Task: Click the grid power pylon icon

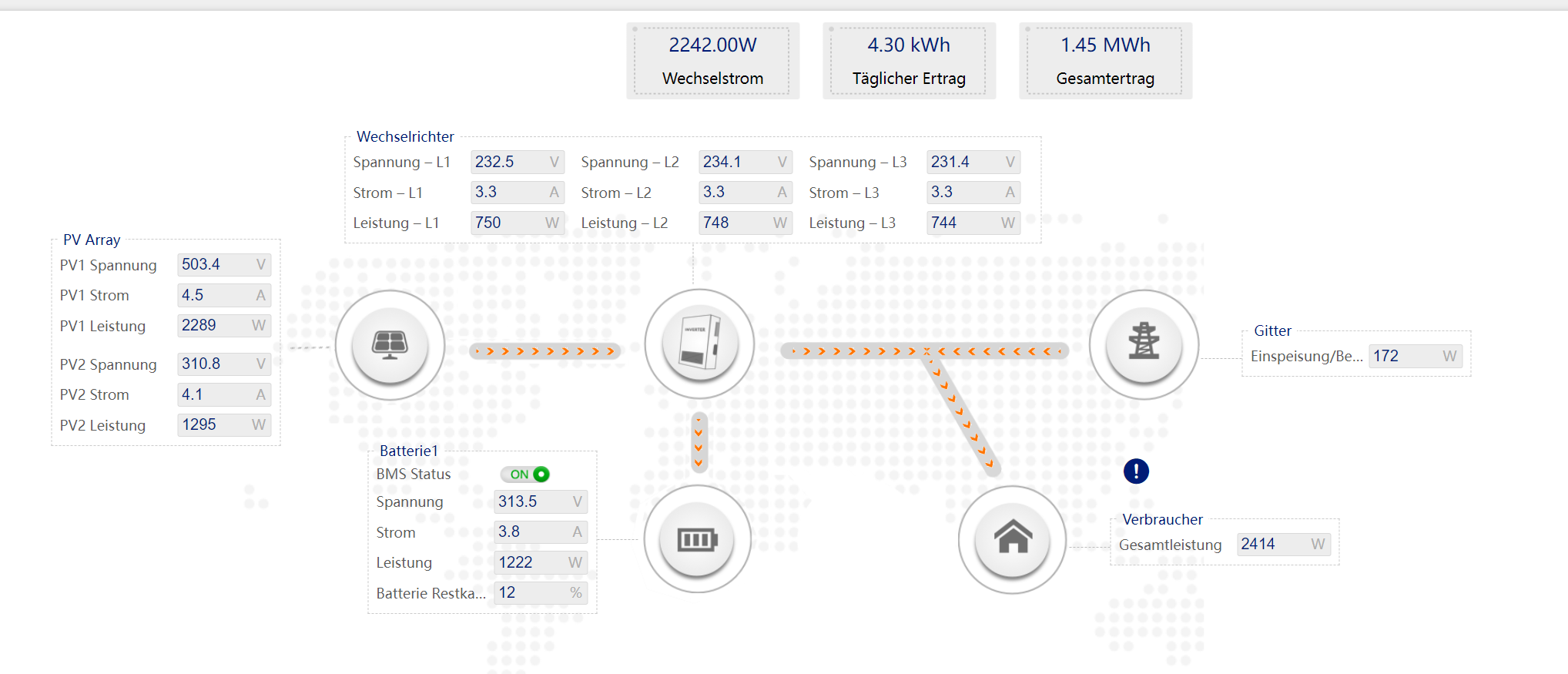Action: (x=1144, y=344)
